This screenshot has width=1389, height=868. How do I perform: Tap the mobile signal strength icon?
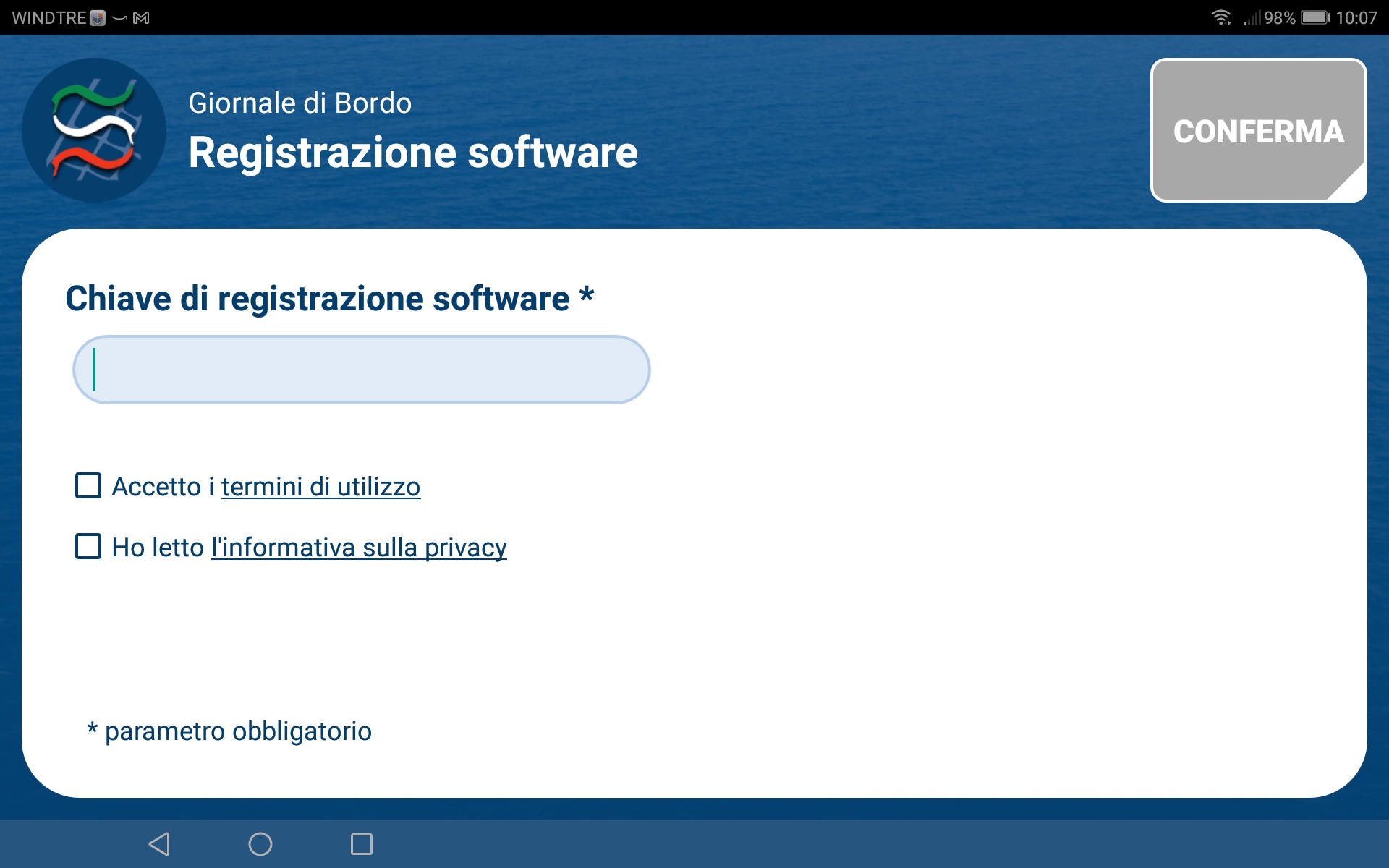coord(1252,17)
